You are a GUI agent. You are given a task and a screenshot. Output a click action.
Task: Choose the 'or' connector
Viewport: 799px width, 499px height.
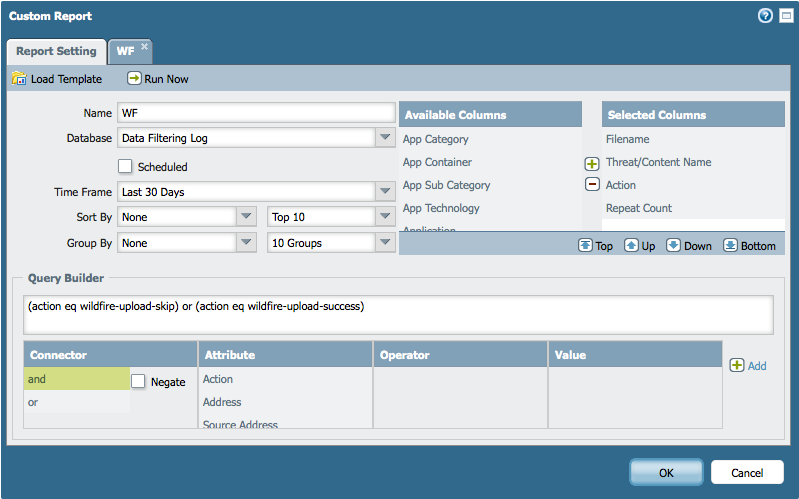(77, 402)
